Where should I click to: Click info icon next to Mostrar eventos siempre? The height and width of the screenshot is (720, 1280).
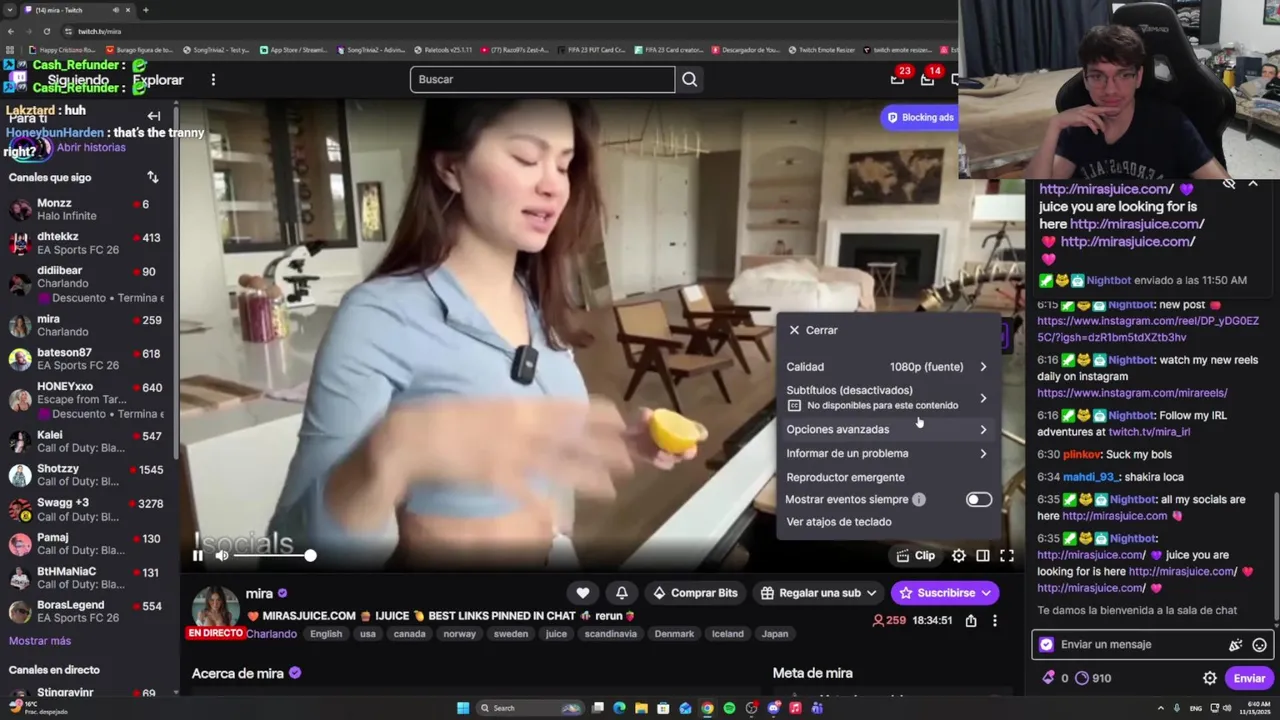919,499
